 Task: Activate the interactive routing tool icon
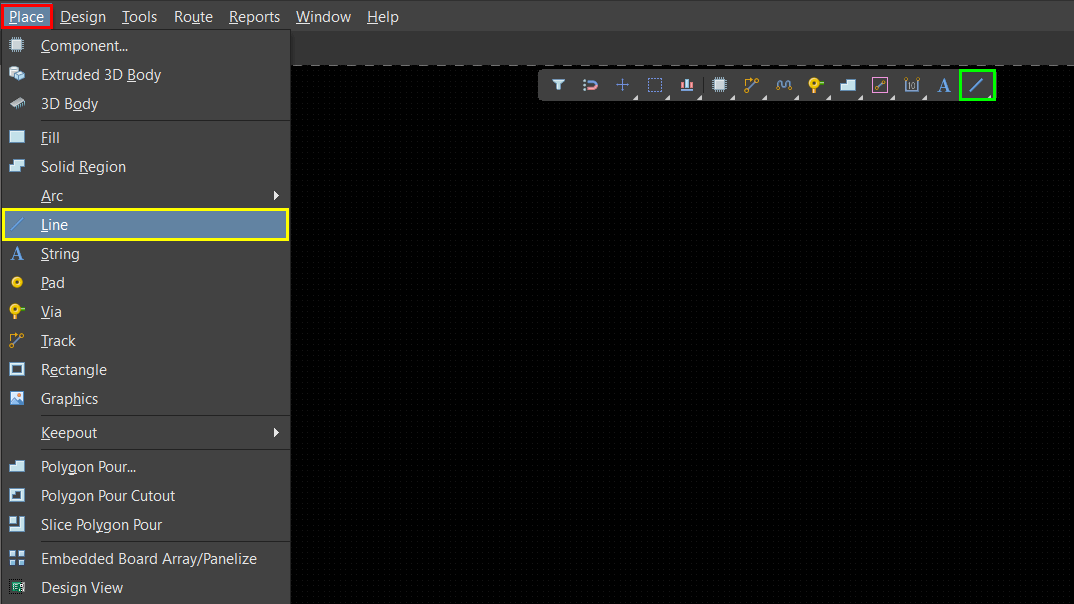[751, 85]
